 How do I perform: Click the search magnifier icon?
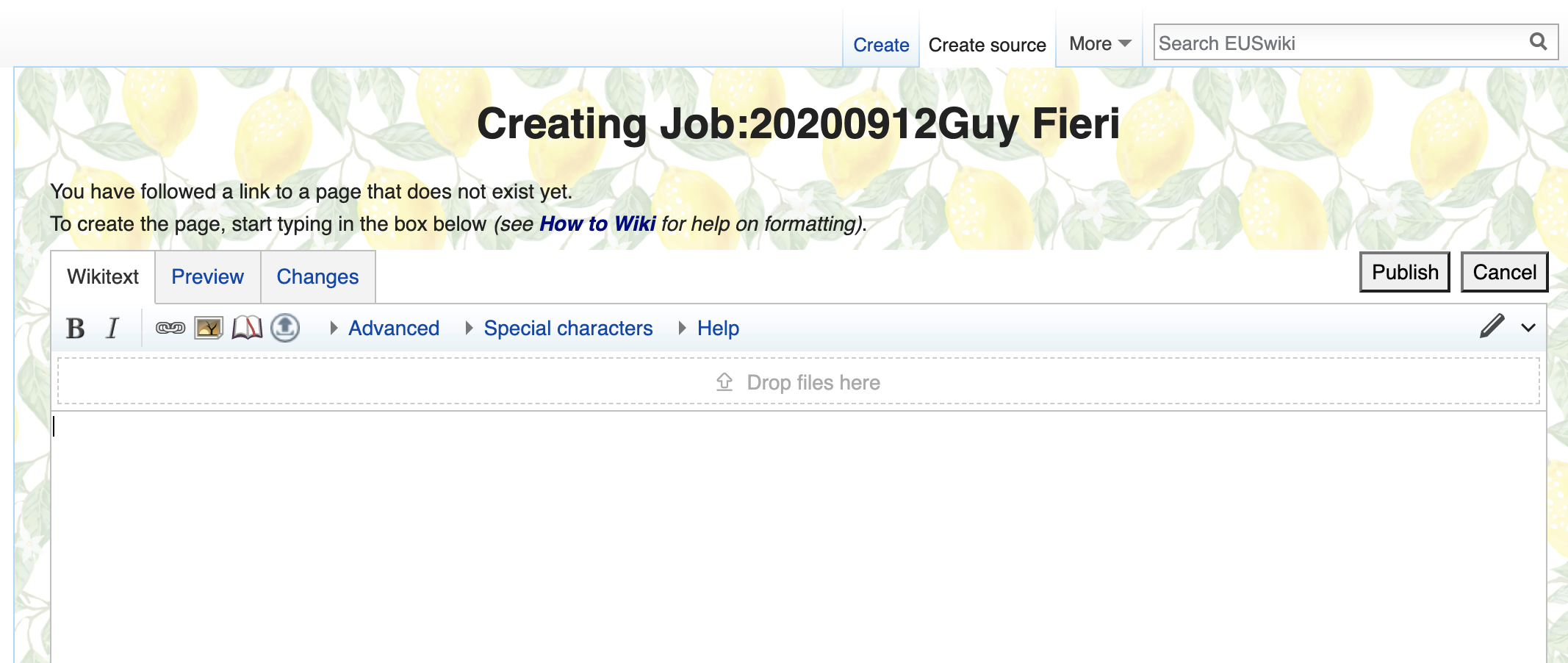pos(1539,41)
